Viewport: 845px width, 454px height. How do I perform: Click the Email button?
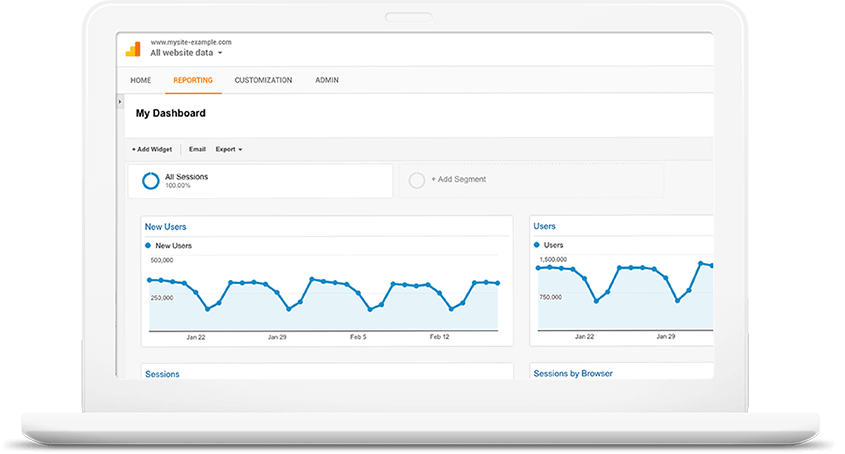coord(197,149)
